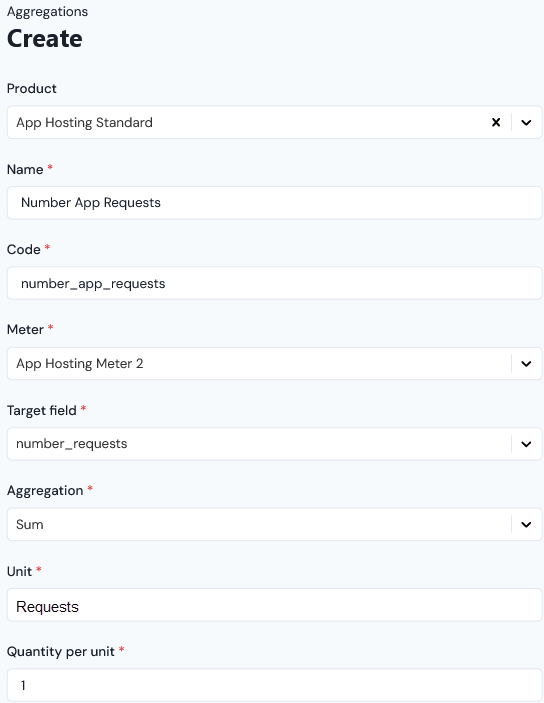Viewport: 544px width, 703px height.
Task: Expand the Target field chevron
Action: click(526, 444)
